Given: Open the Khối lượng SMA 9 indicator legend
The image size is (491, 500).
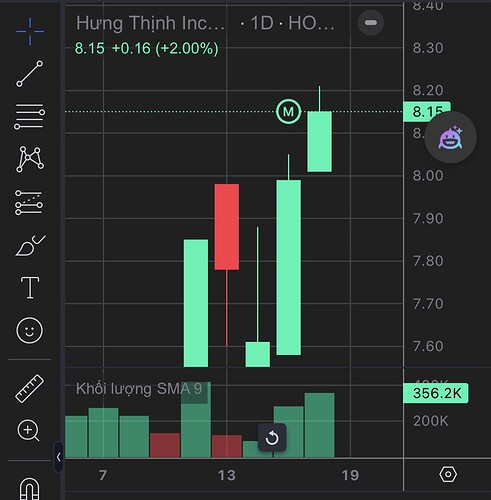Looking at the screenshot, I should point(139,389).
